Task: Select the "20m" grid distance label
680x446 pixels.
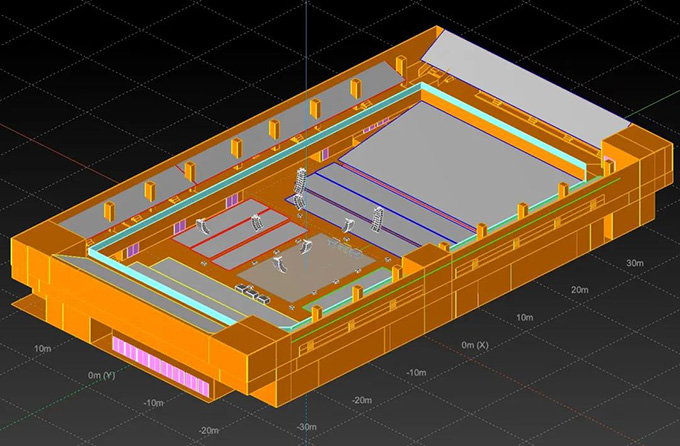Action: [579, 290]
